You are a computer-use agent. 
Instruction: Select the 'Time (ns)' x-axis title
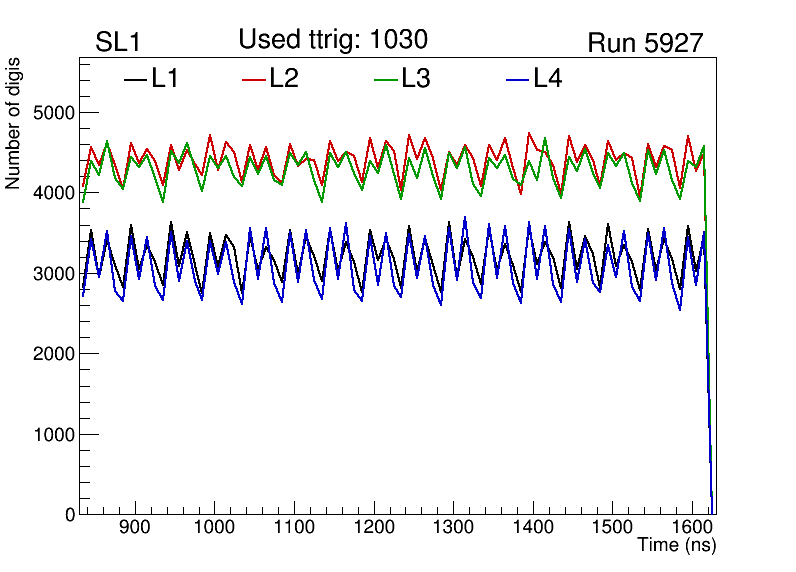(677, 546)
